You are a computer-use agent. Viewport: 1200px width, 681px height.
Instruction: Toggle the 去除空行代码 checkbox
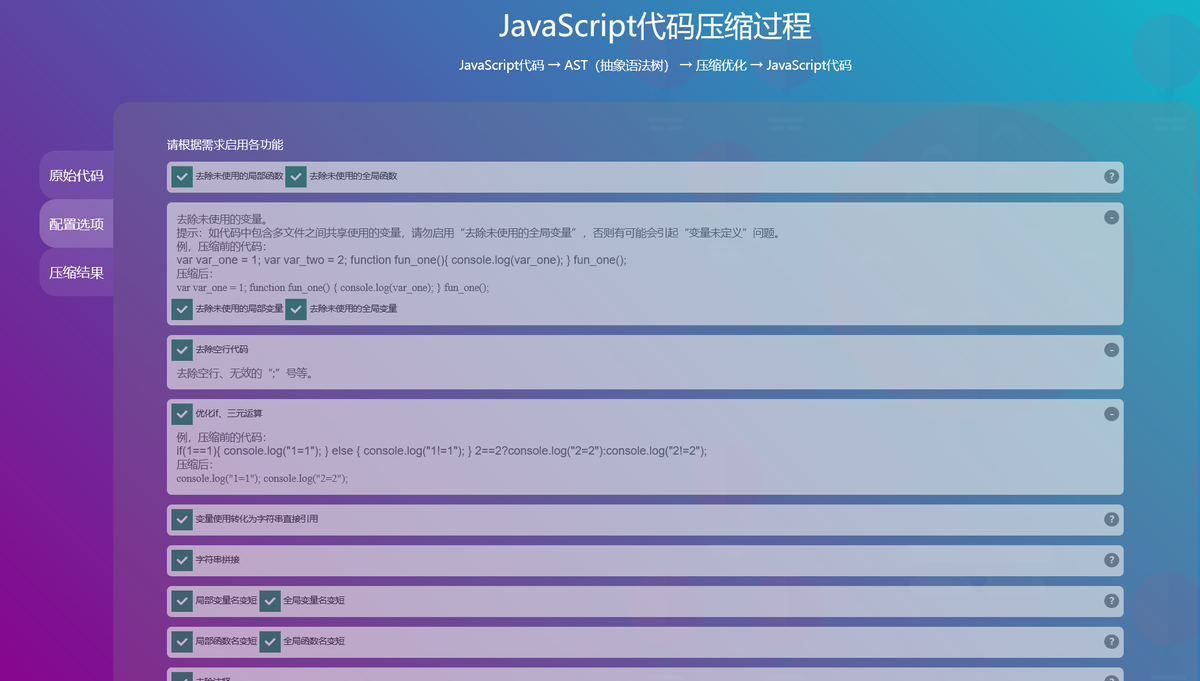(x=182, y=349)
